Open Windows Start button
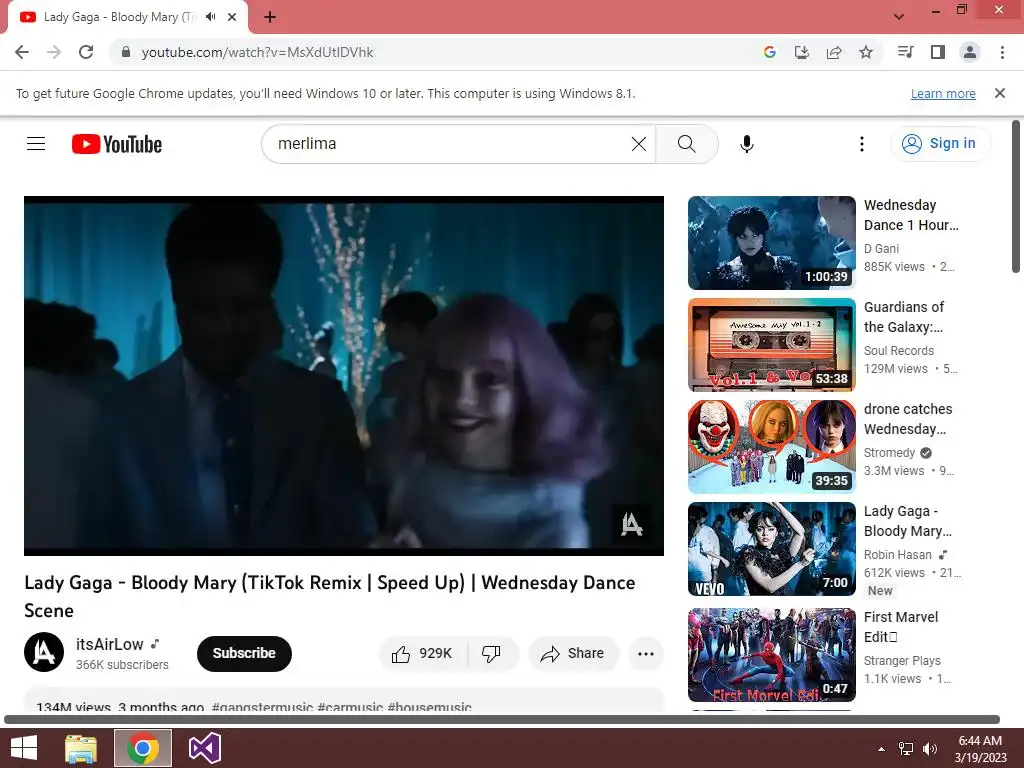1024x768 pixels. point(24,748)
